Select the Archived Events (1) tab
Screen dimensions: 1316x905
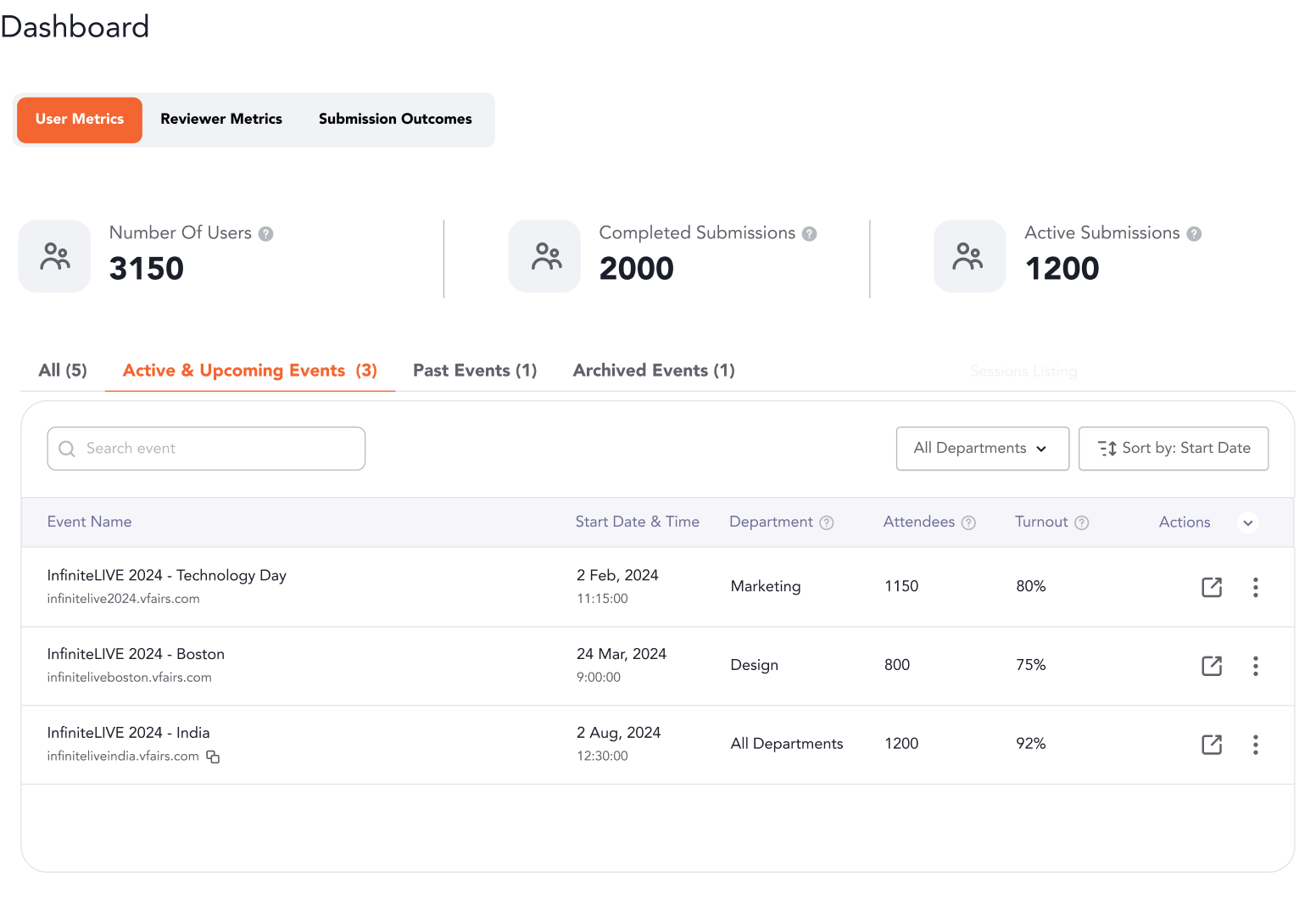point(654,371)
